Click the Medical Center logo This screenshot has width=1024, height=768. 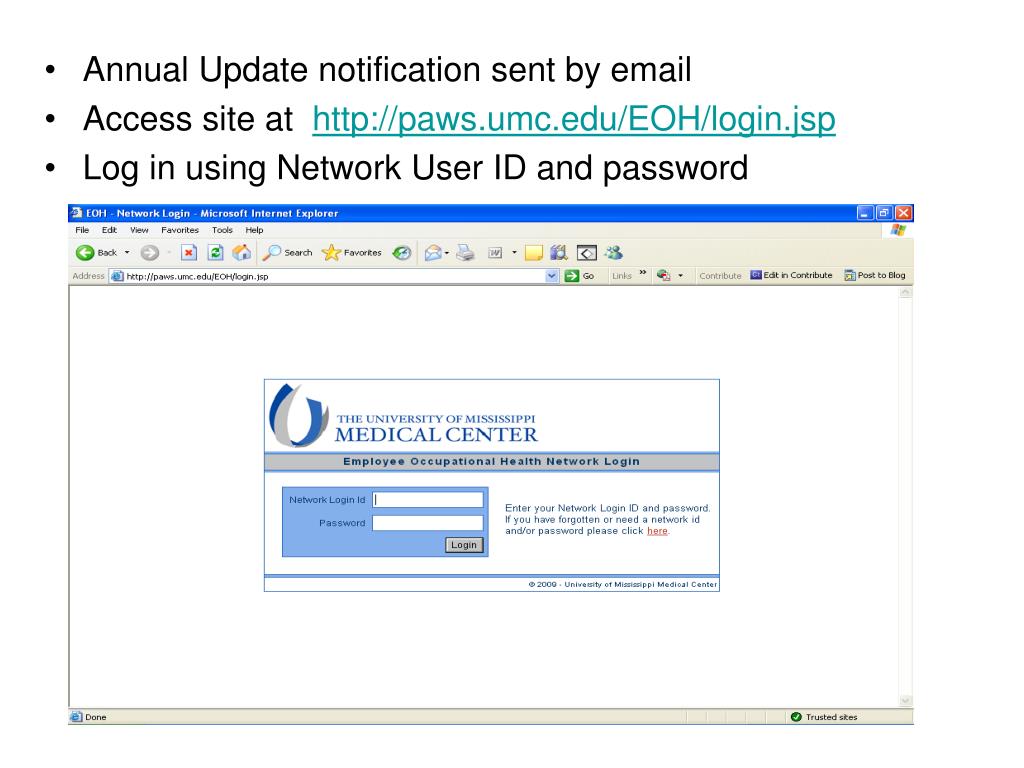click(404, 416)
